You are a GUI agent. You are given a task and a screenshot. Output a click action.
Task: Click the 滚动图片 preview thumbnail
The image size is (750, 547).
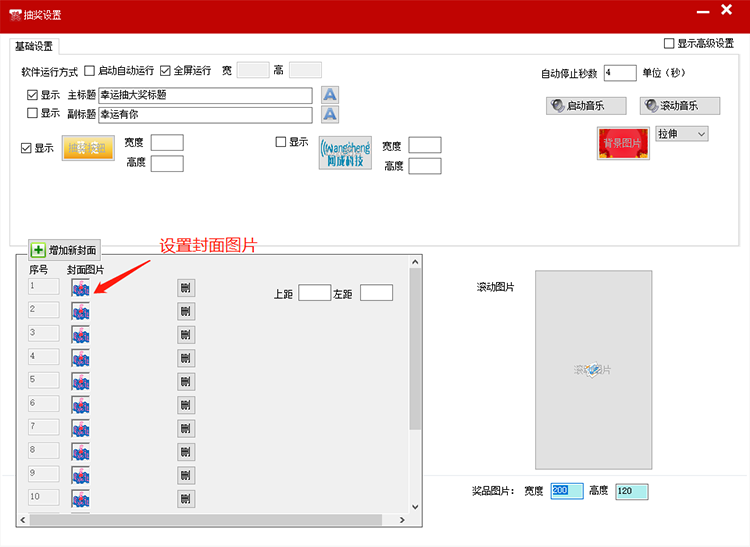click(593, 370)
